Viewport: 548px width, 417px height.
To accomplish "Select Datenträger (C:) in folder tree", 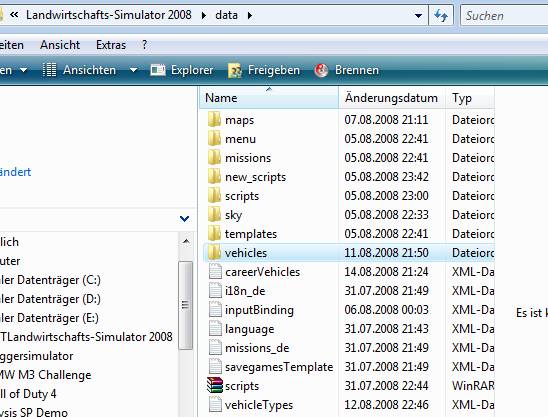I will point(50,280).
